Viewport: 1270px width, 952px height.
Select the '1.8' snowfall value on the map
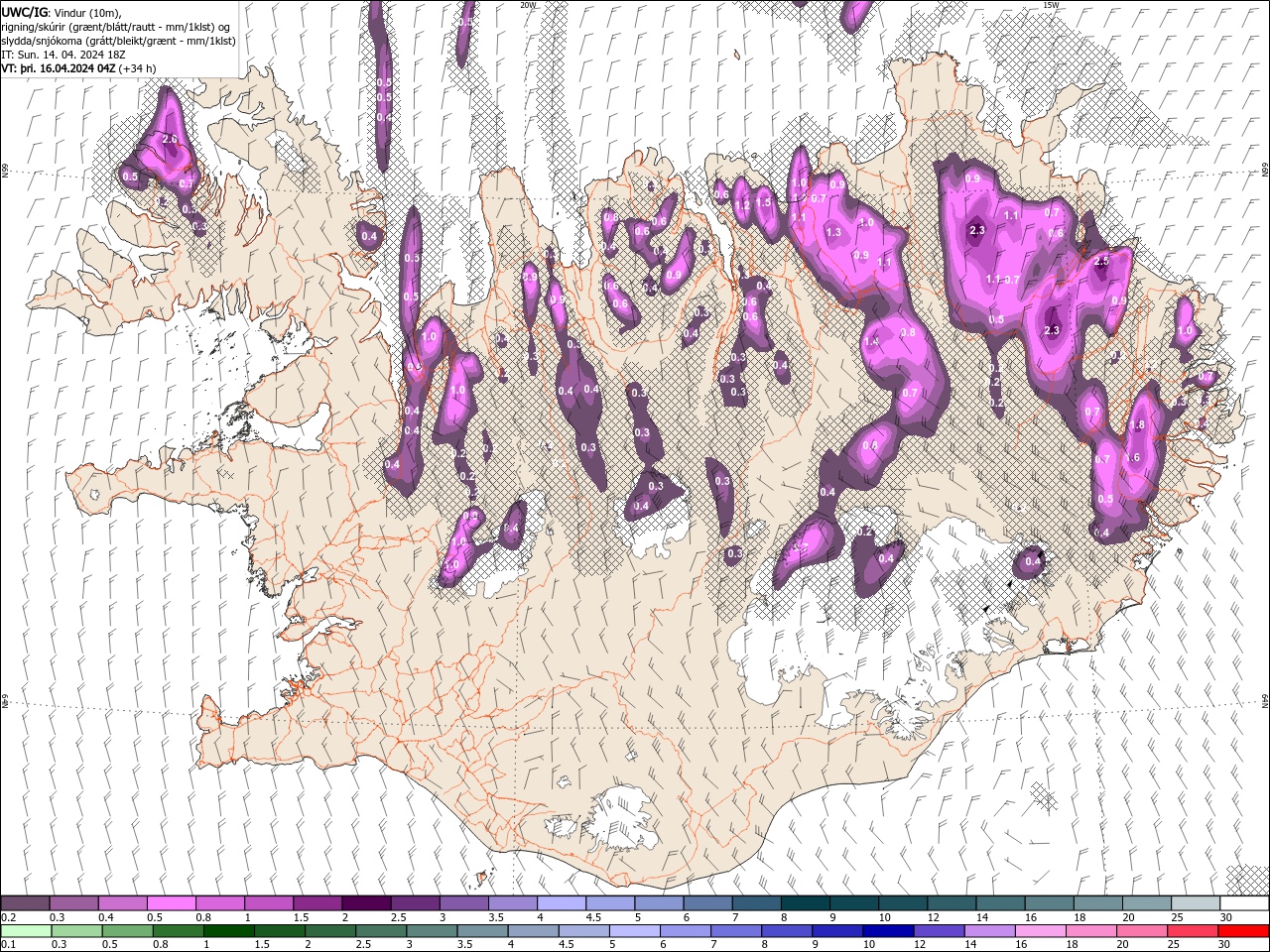coord(1137,424)
